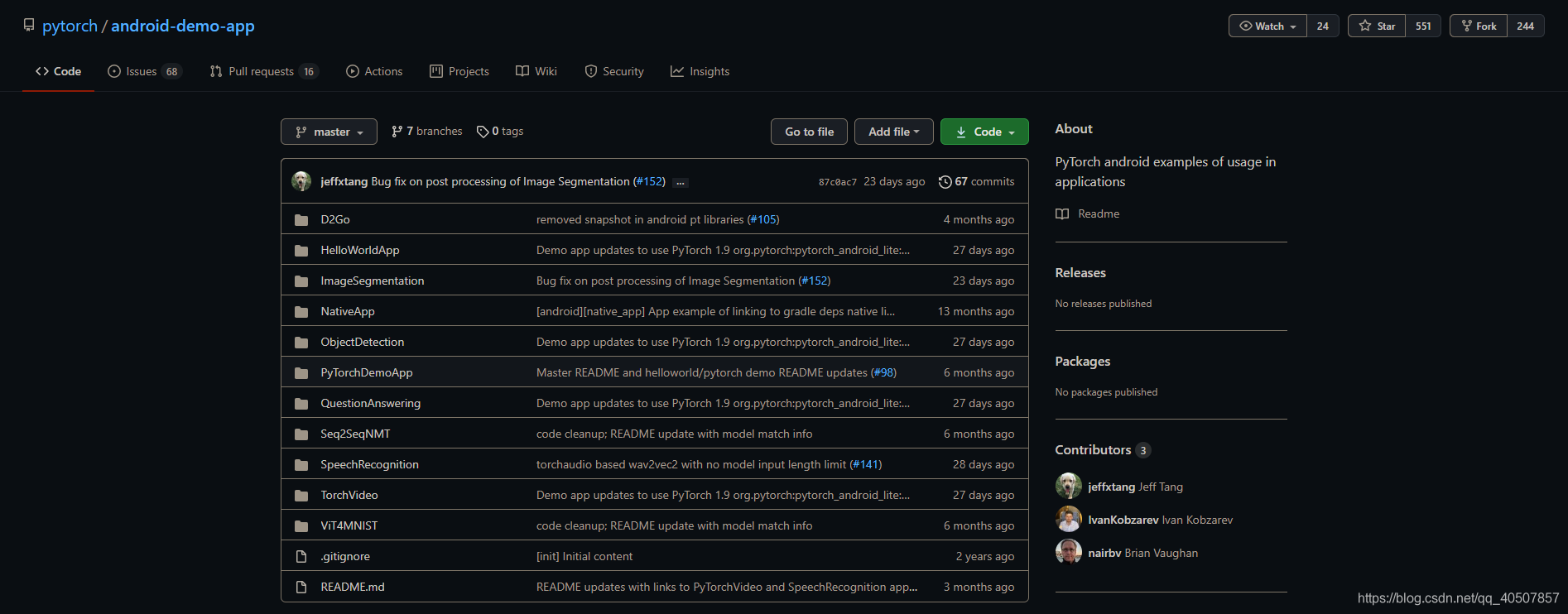Open the Readme link in About
Viewport: 1568px width, 614px height.
(1087, 213)
